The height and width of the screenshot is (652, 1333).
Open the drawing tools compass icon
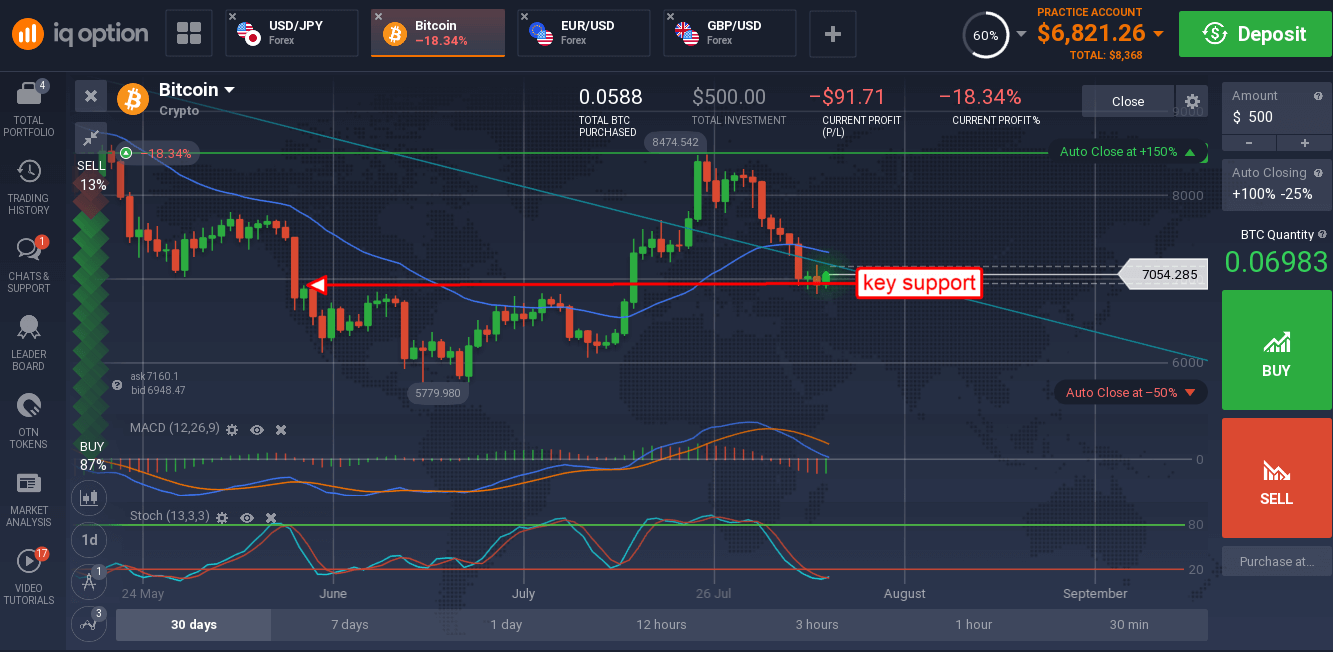pos(90,580)
